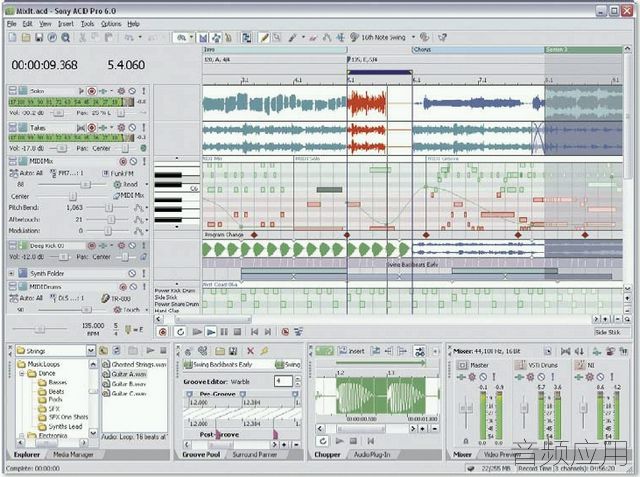Click the Solos track volume slider

[58, 113]
